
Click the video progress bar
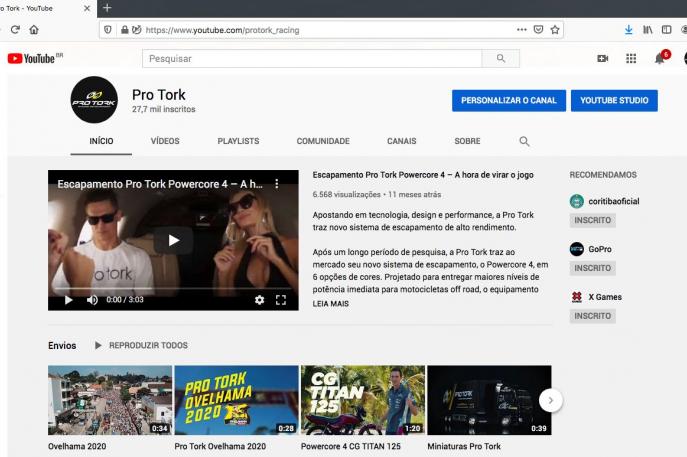point(173,289)
